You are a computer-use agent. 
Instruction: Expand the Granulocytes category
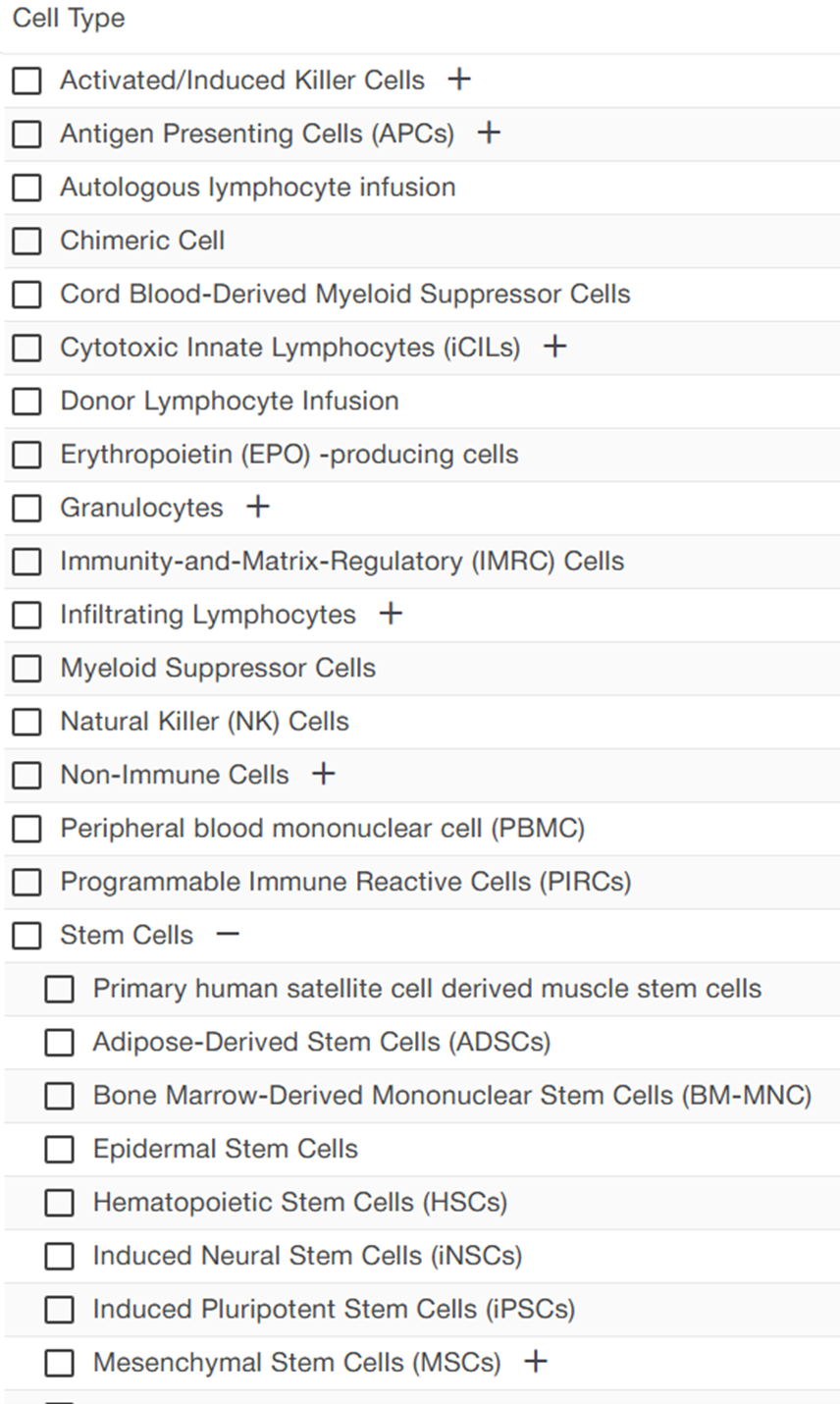258,507
